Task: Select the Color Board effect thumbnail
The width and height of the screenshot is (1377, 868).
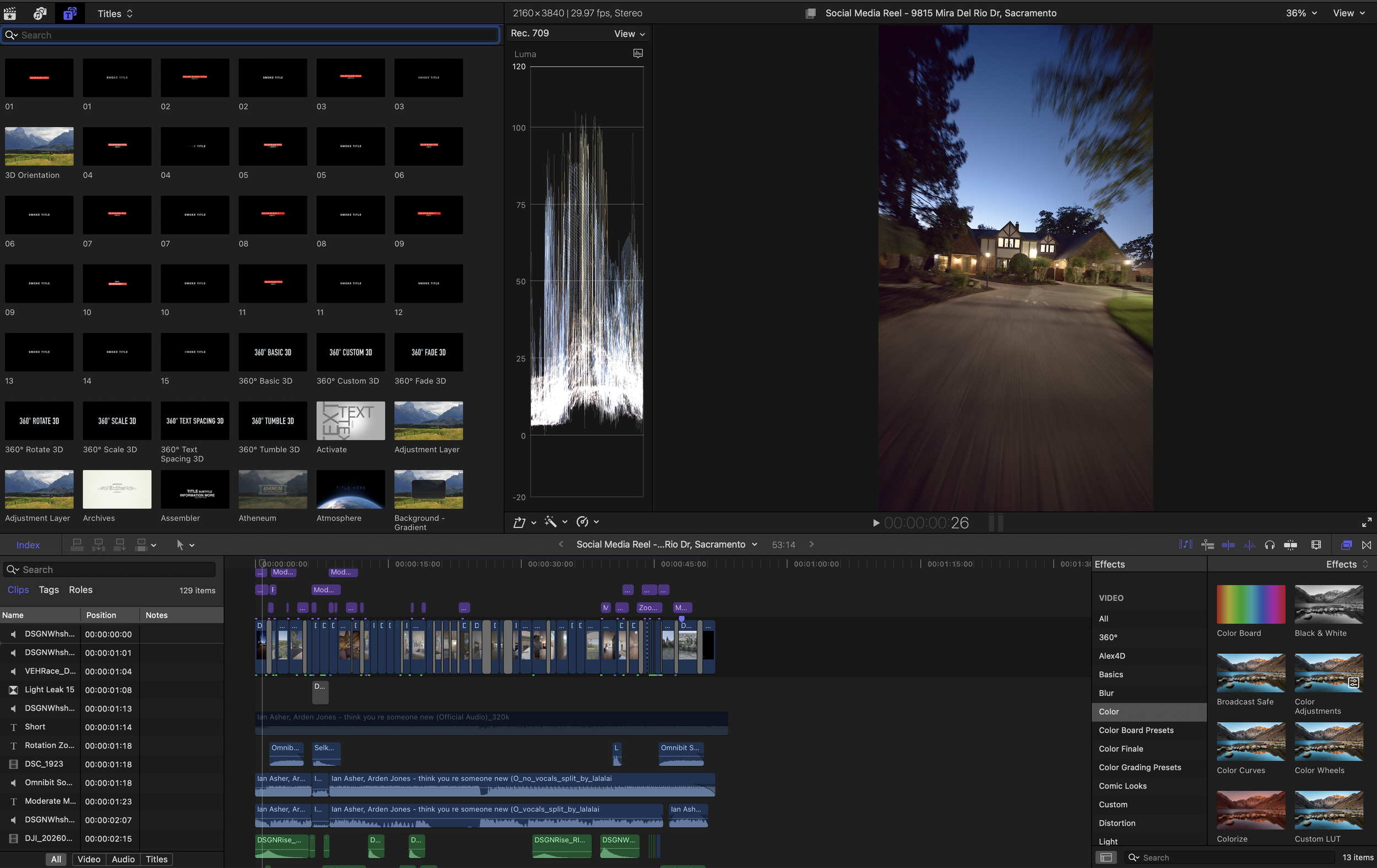Action: click(1251, 604)
